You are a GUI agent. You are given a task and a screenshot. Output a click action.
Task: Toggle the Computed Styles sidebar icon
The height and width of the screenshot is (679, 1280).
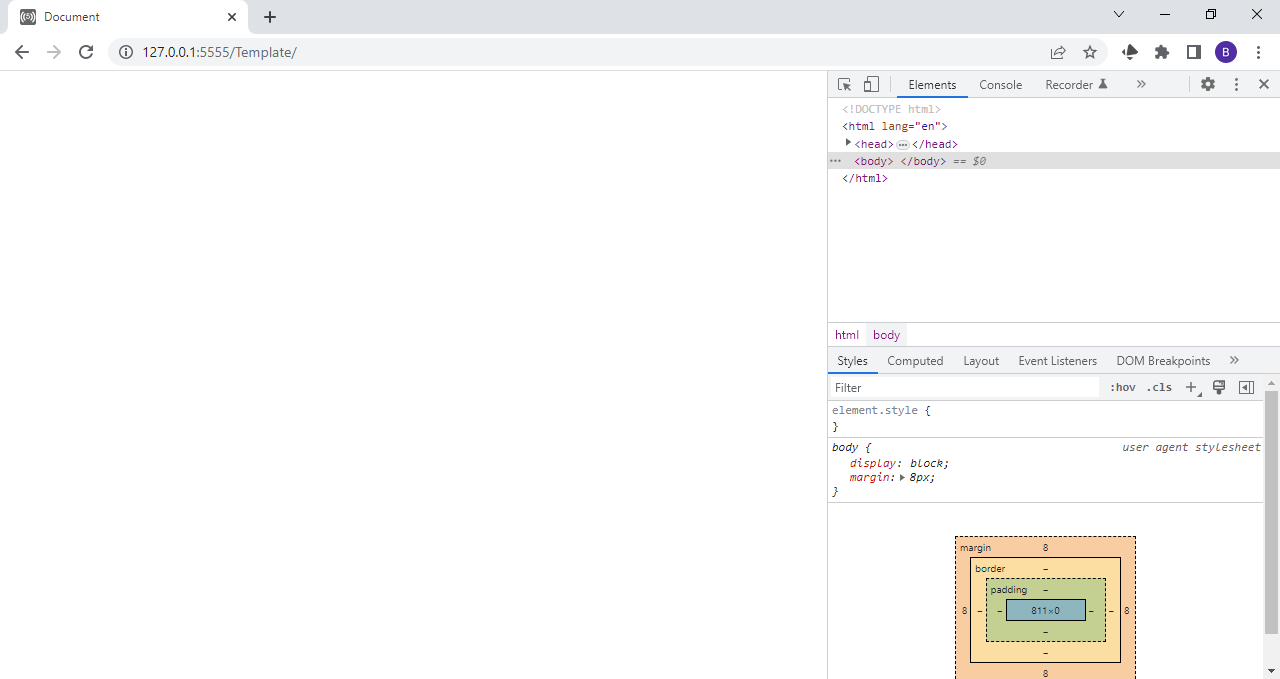[x=1246, y=387]
